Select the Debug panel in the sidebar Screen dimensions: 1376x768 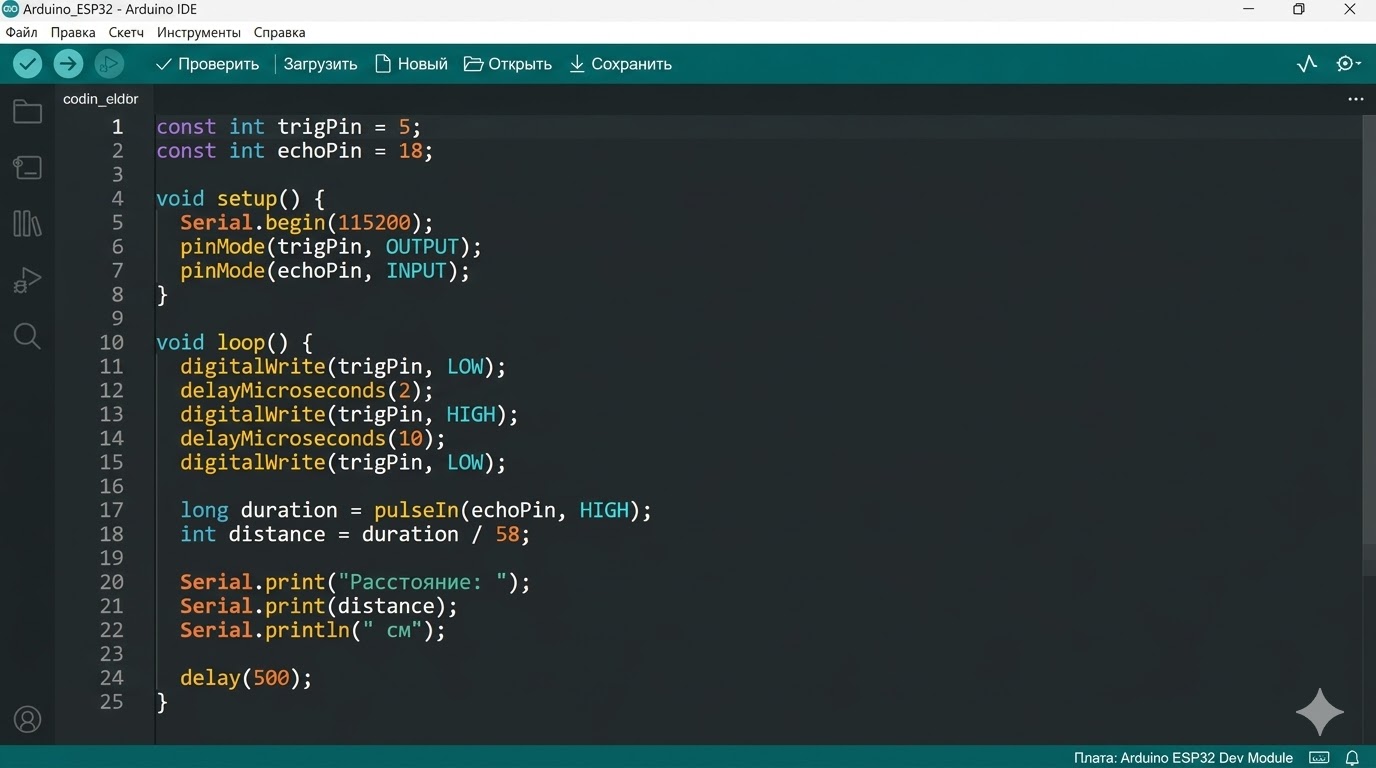27,279
